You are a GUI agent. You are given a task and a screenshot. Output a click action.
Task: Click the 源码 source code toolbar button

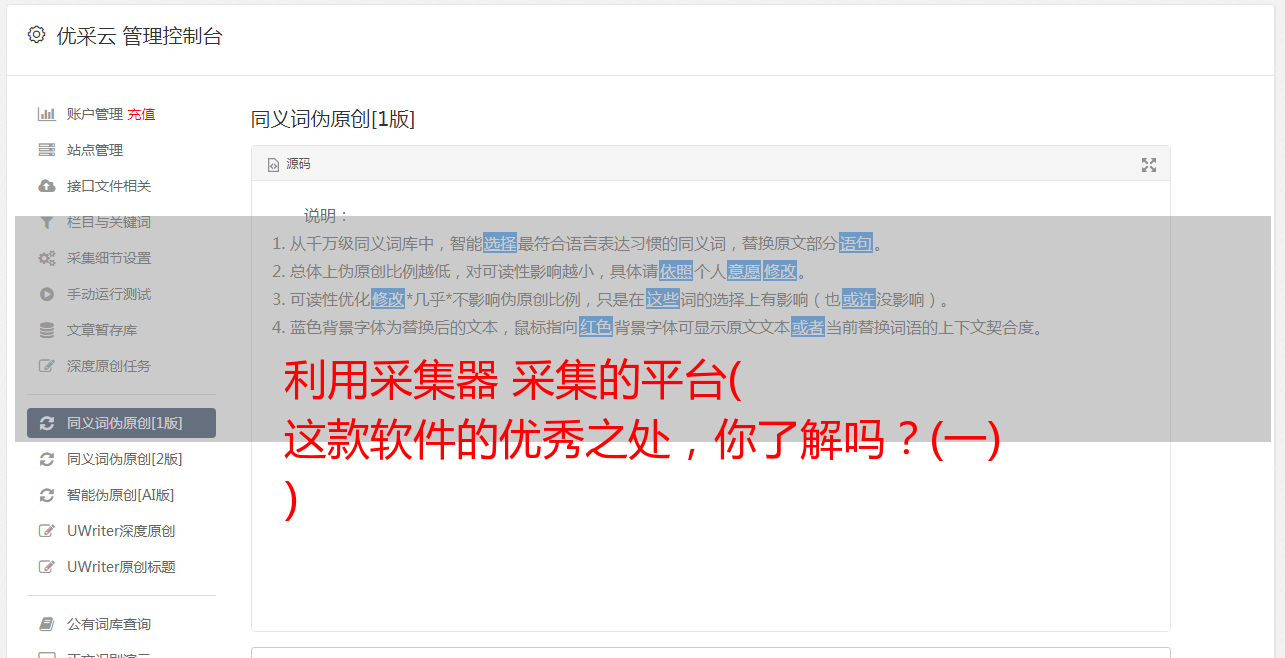(289, 164)
